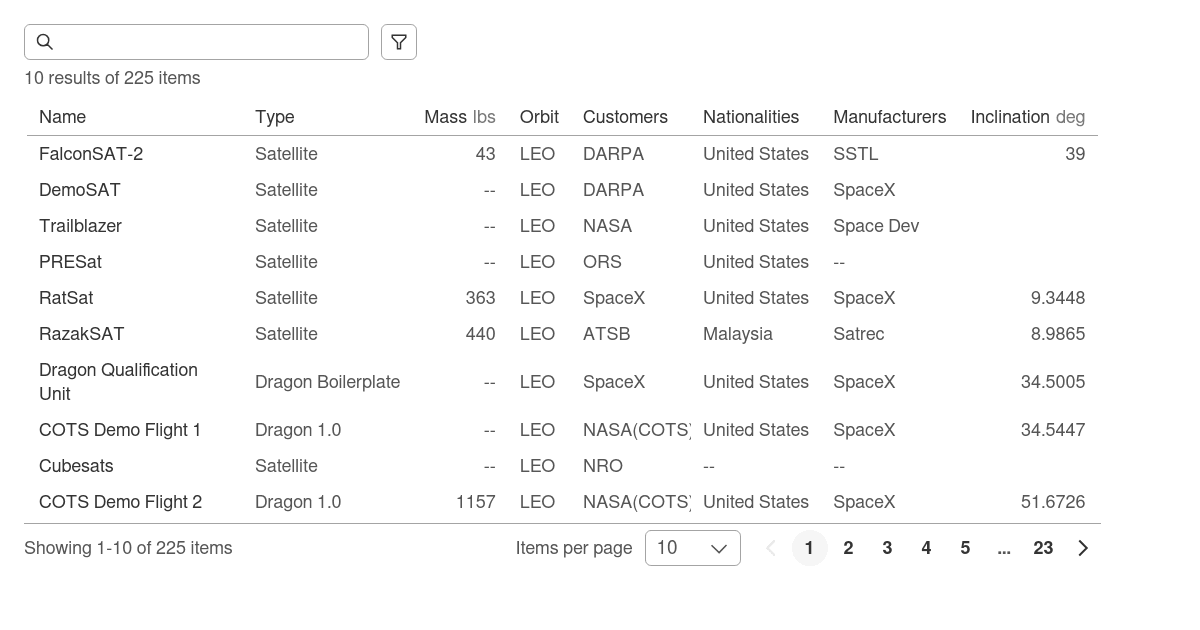Expand the items per page chevron arrow

[x=716, y=548]
